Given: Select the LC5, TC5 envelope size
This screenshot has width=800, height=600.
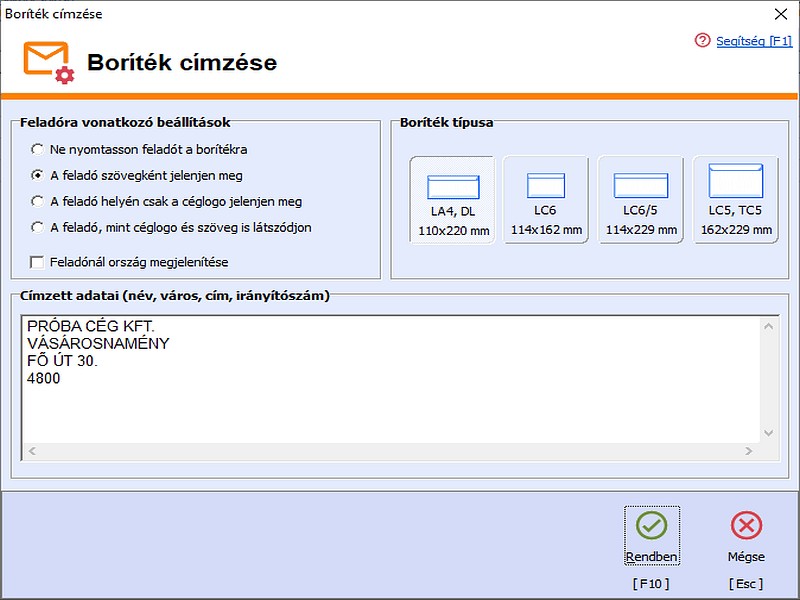Looking at the screenshot, I should (x=735, y=201).
